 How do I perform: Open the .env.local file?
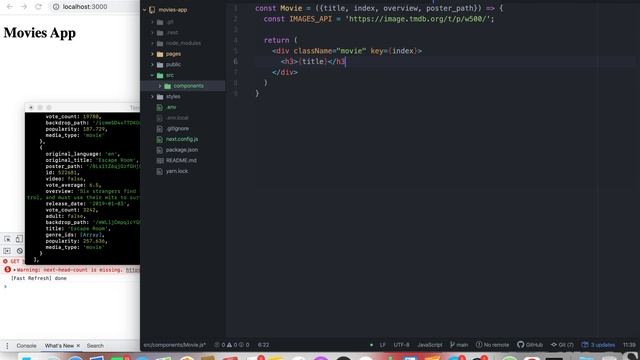(x=177, y=118)
